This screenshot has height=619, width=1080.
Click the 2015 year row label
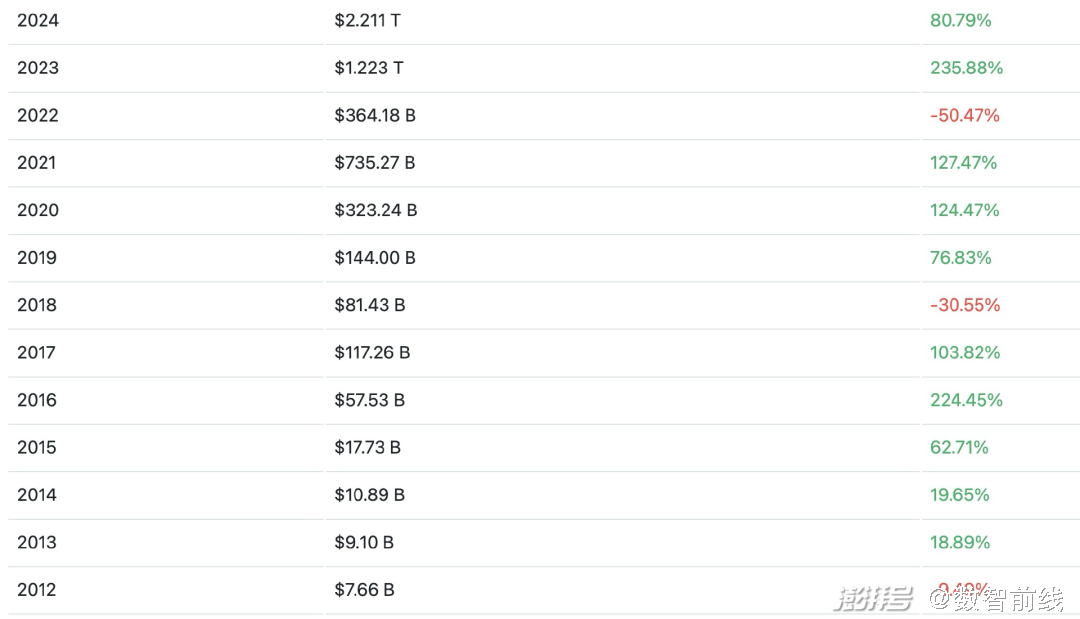coord(38,448)
